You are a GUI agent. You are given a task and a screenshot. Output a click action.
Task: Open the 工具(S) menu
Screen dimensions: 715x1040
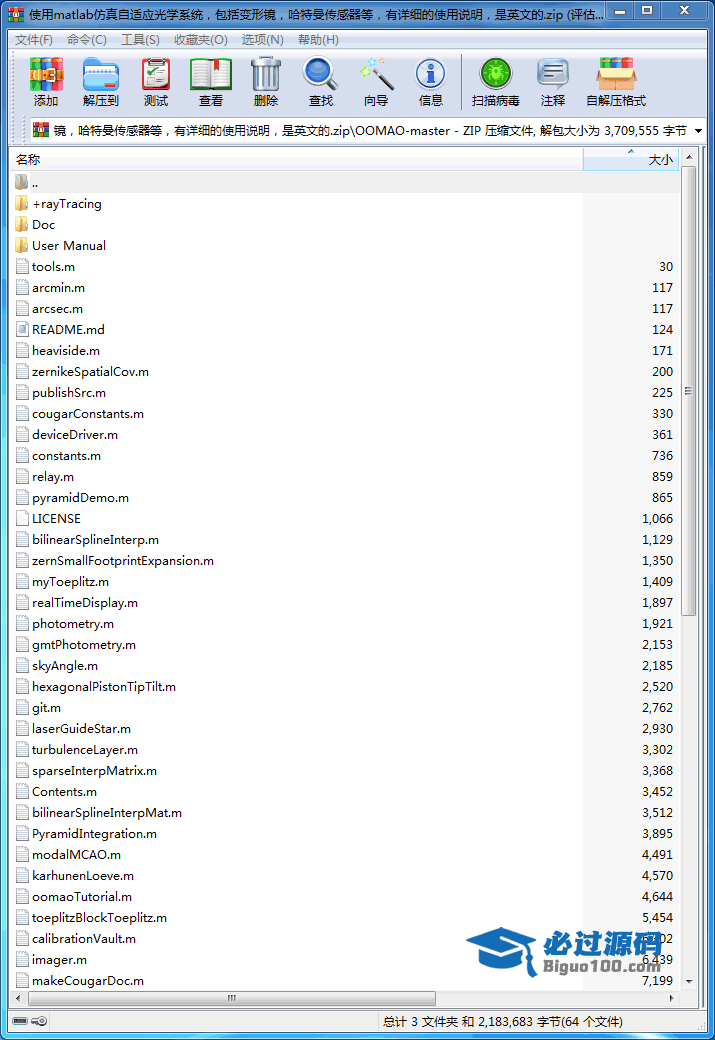pos(140,40)
